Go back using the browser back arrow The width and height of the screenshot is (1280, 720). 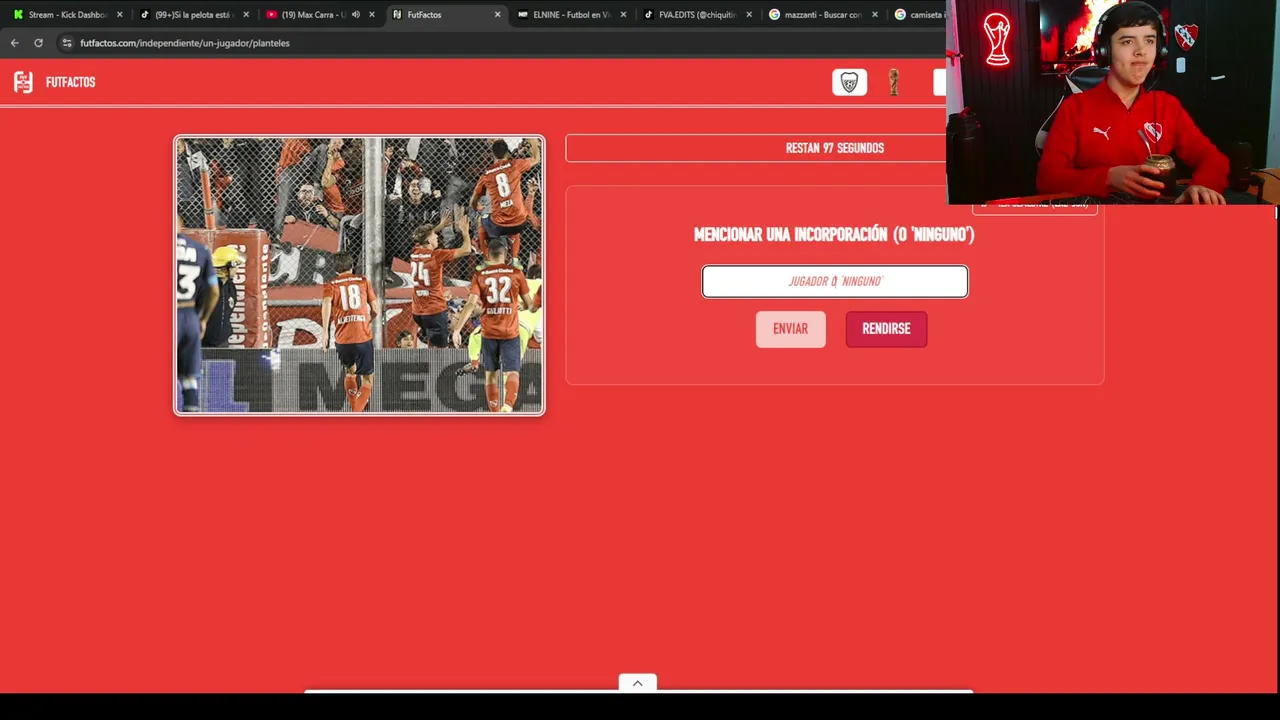click(14, 43)
